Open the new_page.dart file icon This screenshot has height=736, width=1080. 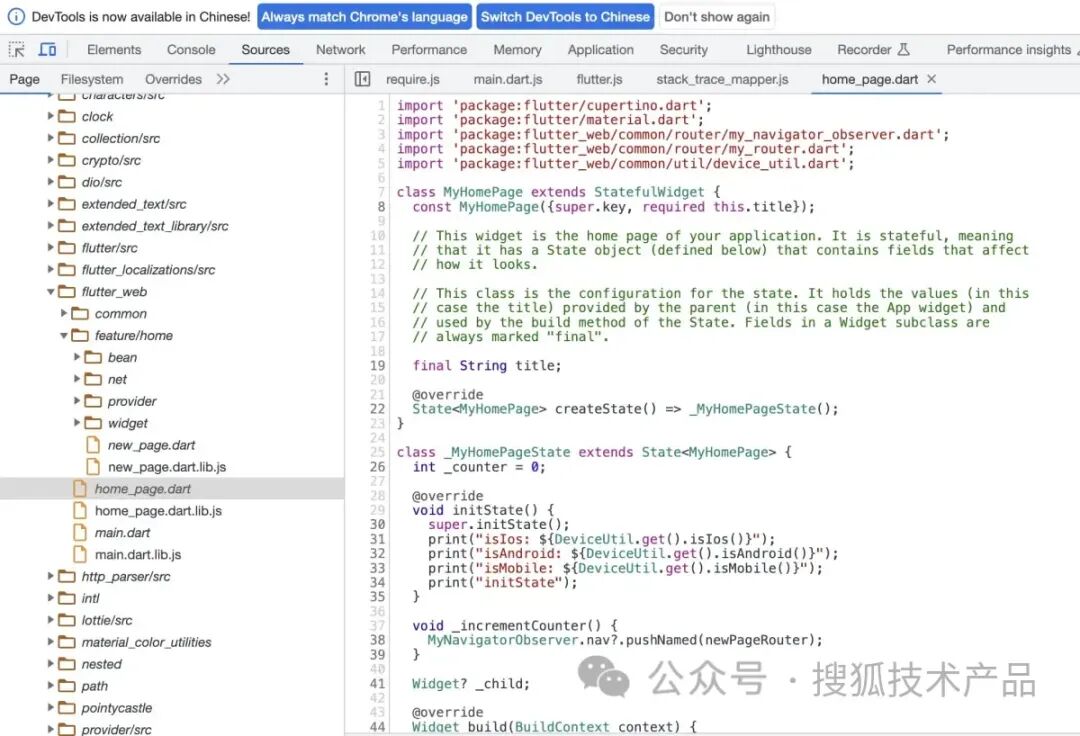click(93, 445)
